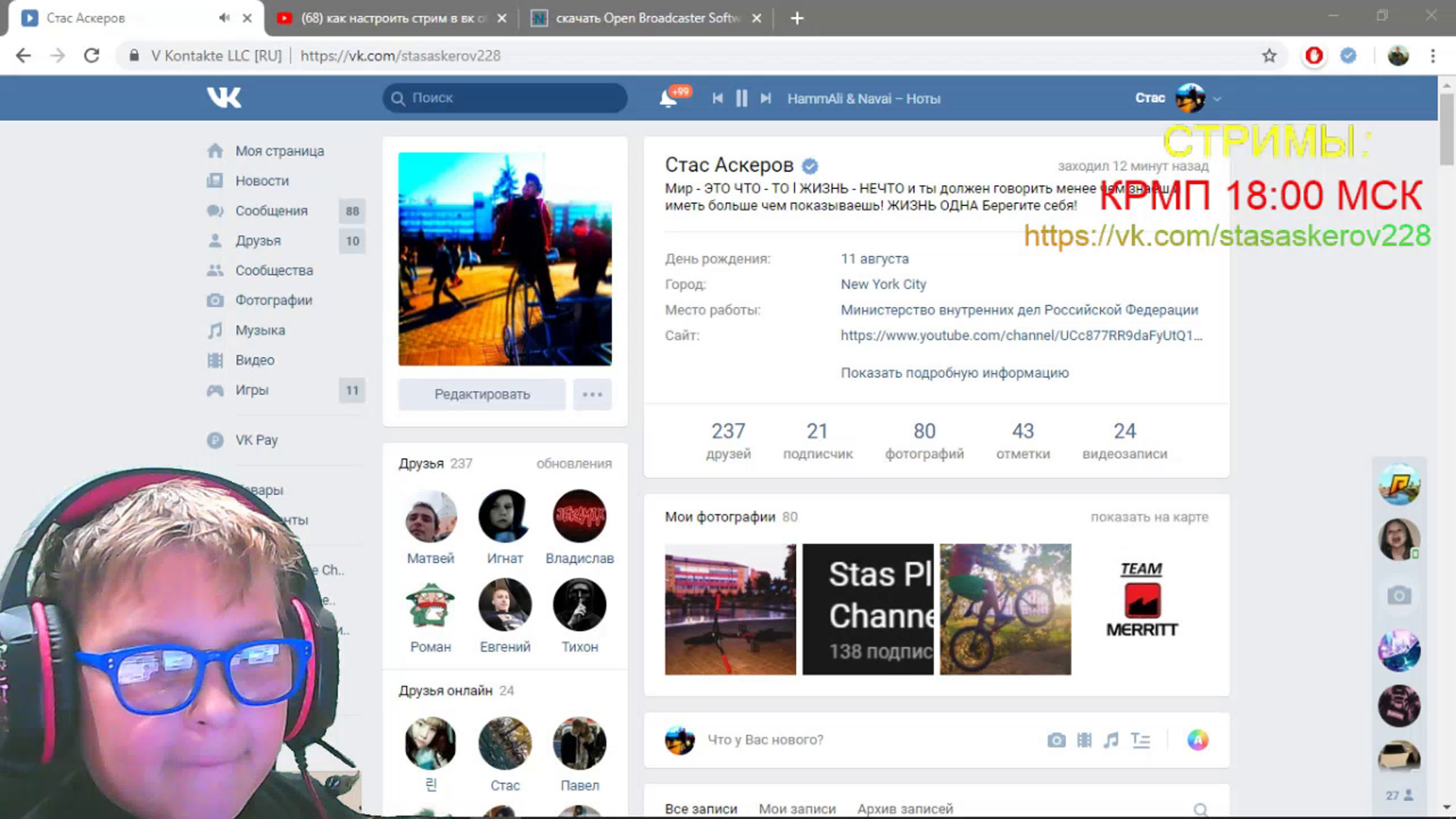This screenshot has width=1456, height=819.
Task: Click обновления in friends block
Action: (574, 464)
